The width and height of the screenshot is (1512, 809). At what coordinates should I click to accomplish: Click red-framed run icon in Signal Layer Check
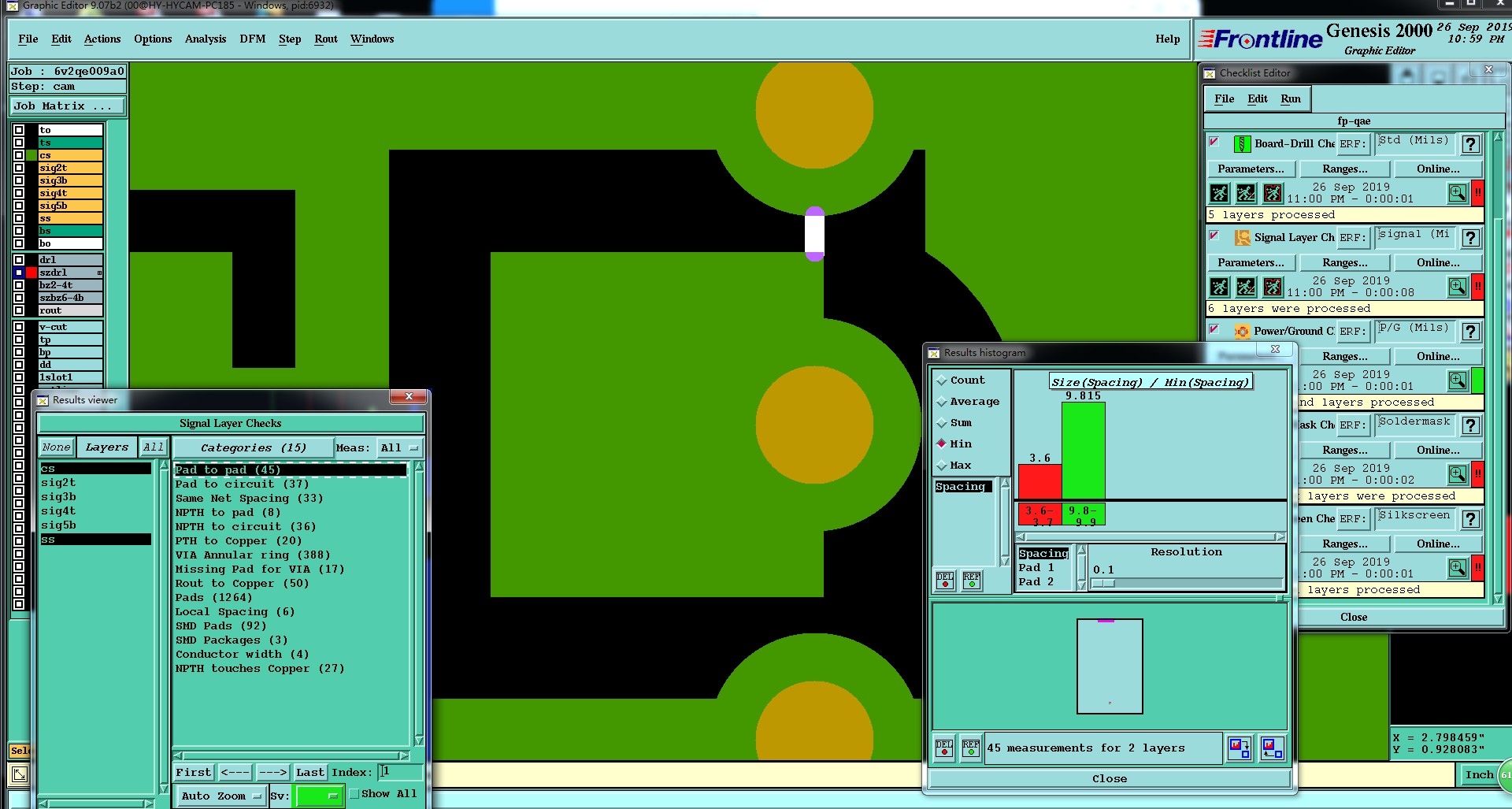pos(1273,287)
